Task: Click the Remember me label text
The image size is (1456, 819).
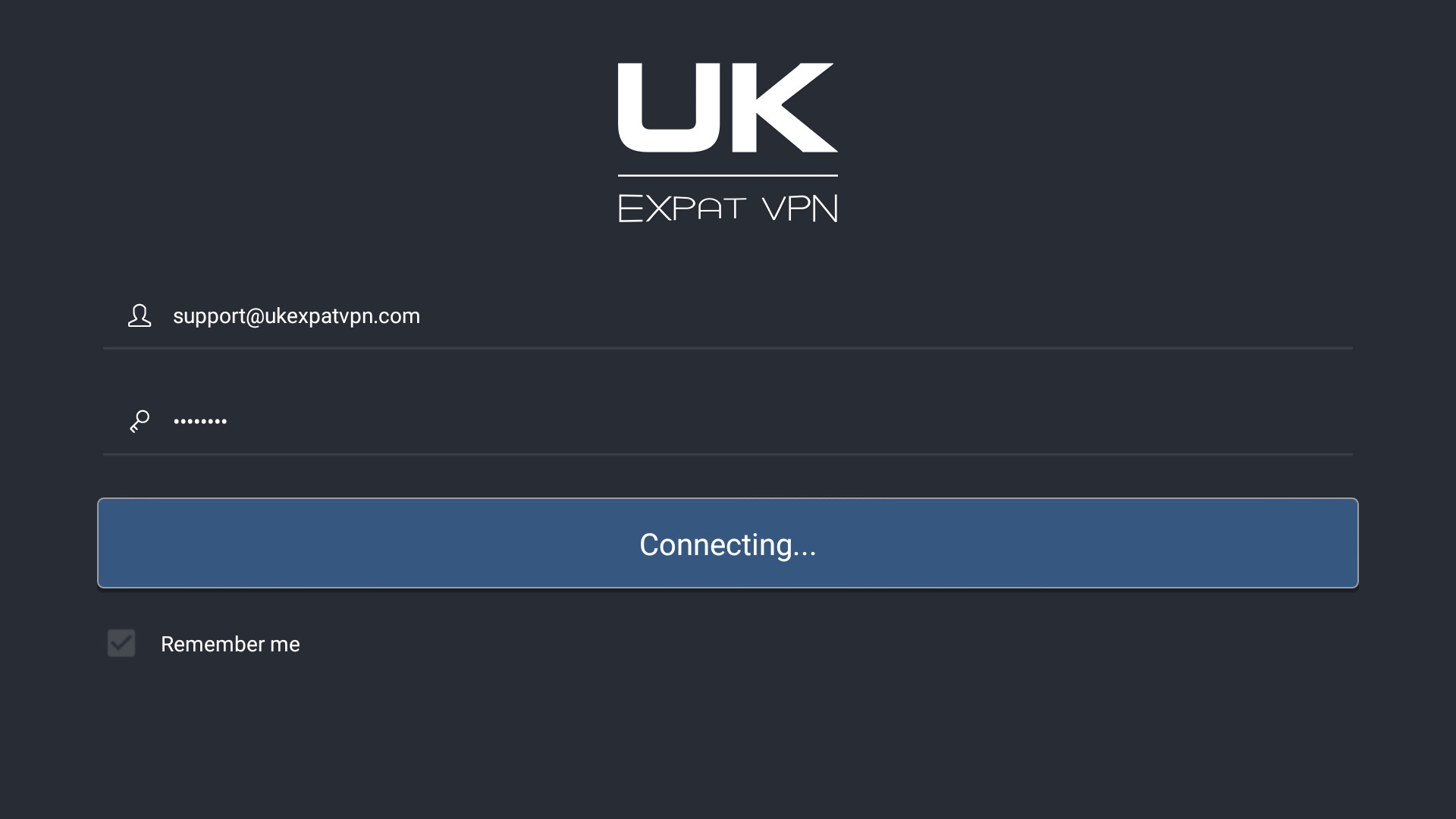Action: click(230, 644)
